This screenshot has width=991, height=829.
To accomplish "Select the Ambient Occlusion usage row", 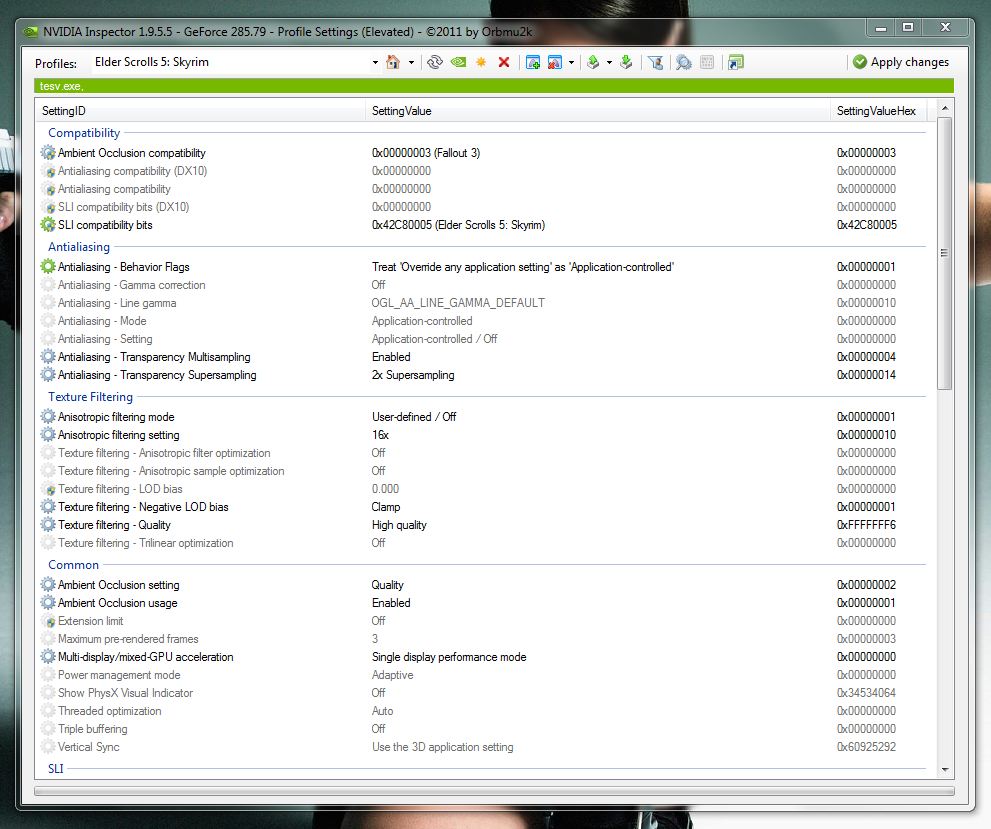I will 118,603.
